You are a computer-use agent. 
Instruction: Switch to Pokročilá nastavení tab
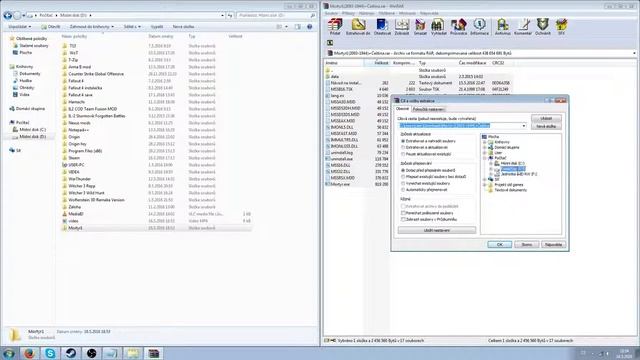tap(428, 109)
